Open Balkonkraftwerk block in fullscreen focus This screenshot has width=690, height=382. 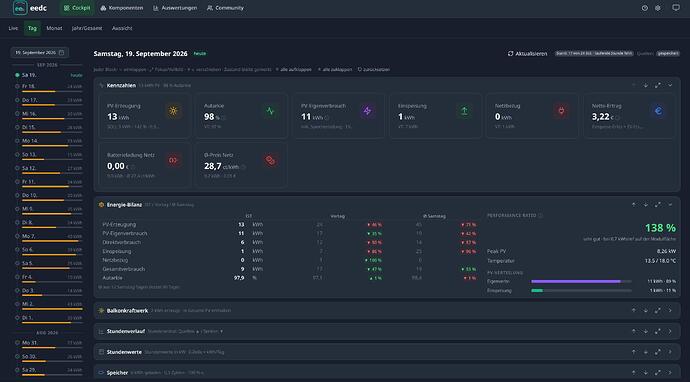(x=657, y=310)
